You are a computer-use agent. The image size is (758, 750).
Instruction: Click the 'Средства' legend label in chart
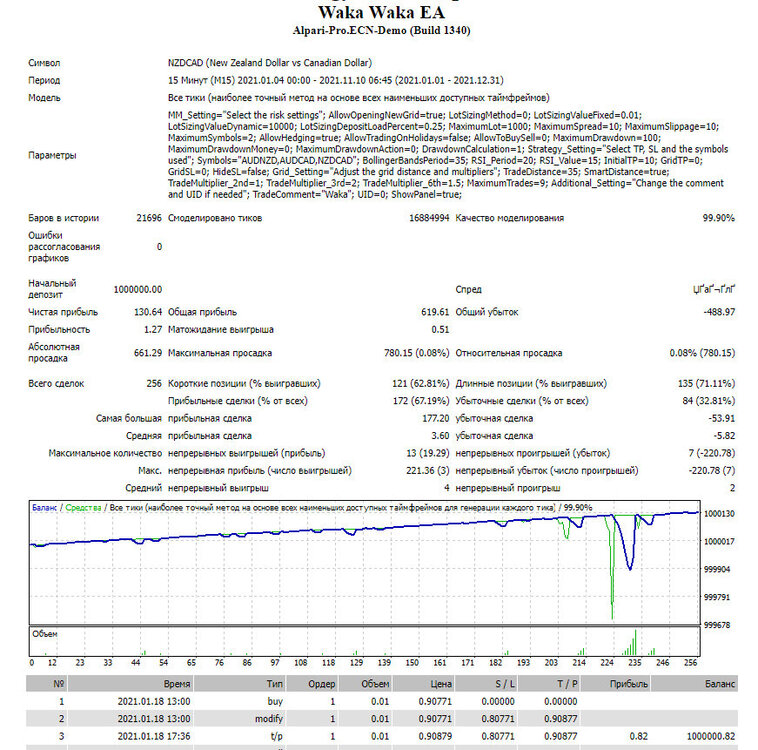(x=83, y=508)
